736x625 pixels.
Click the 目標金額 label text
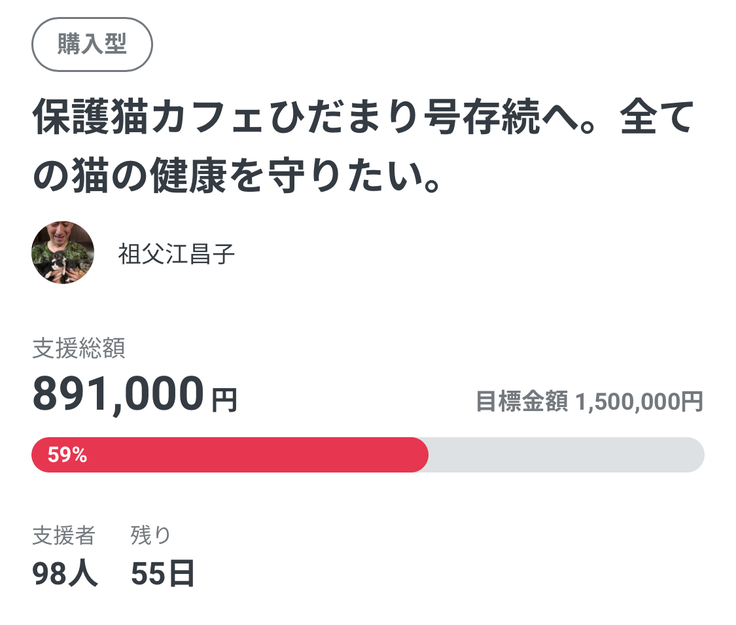521,401
